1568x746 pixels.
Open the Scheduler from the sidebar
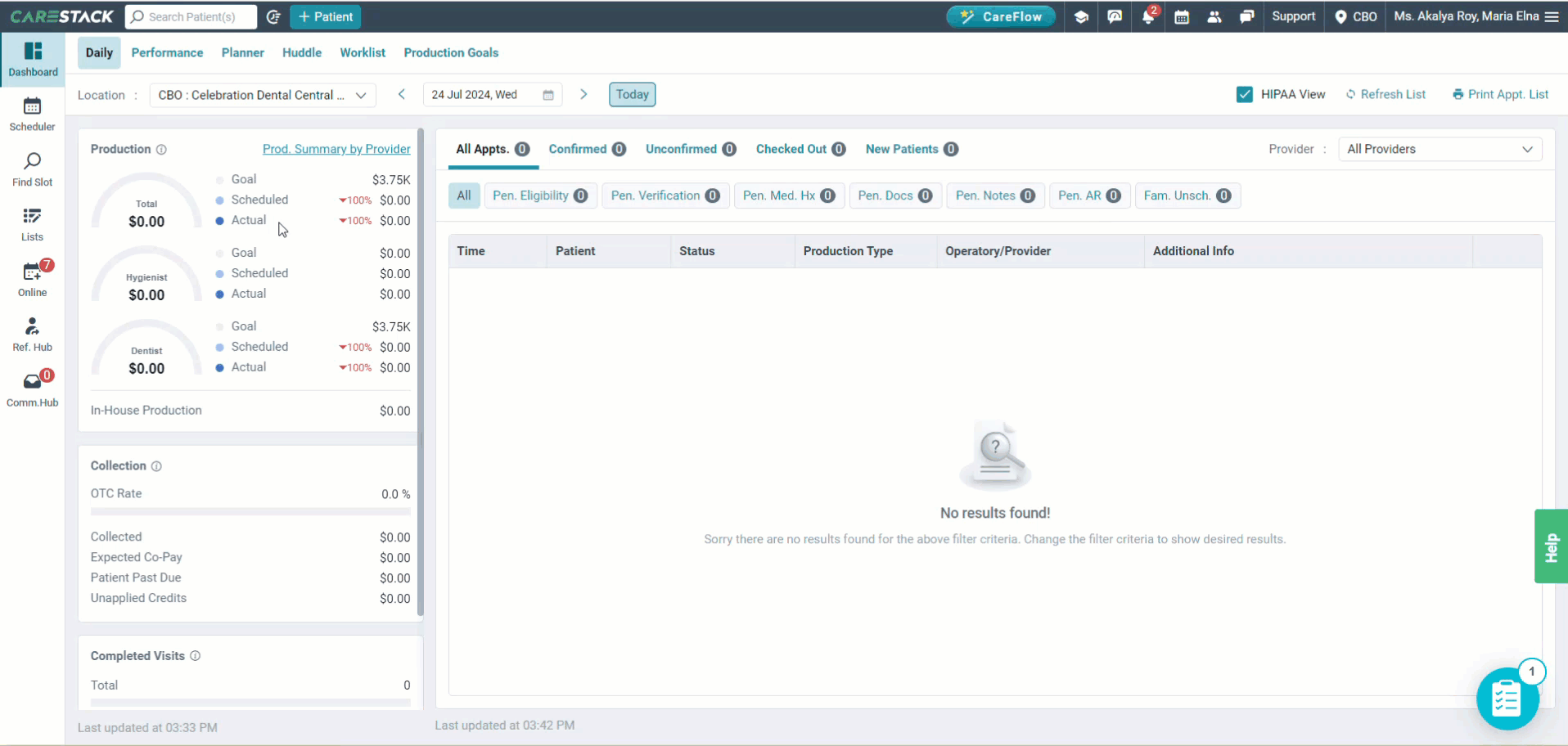32,106
